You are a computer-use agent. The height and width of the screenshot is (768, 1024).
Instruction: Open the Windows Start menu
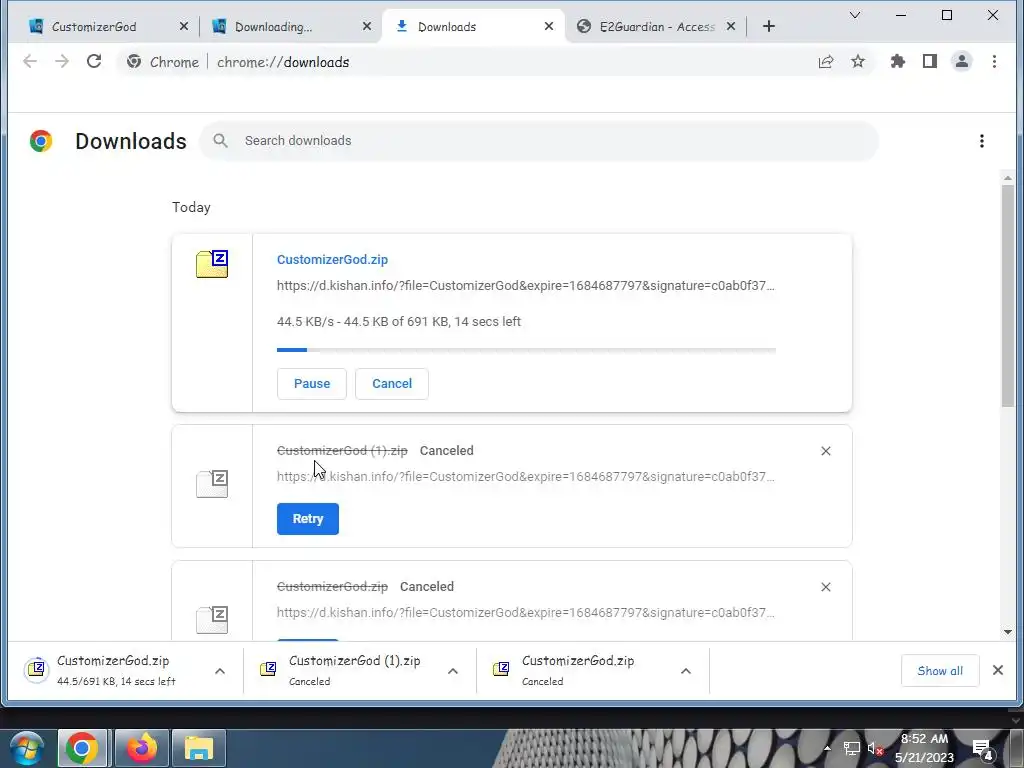pyautogui.click(x=27, y=748)
